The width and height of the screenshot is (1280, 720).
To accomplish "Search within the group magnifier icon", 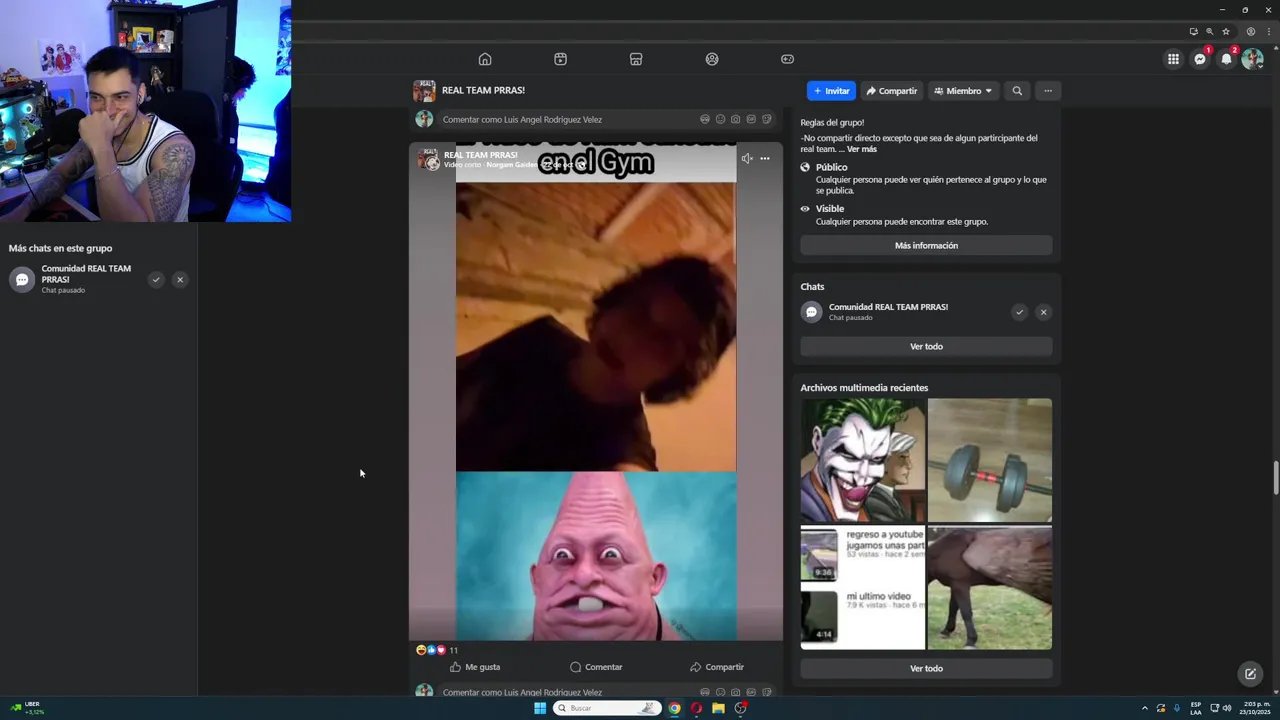I will [1017, 91].
